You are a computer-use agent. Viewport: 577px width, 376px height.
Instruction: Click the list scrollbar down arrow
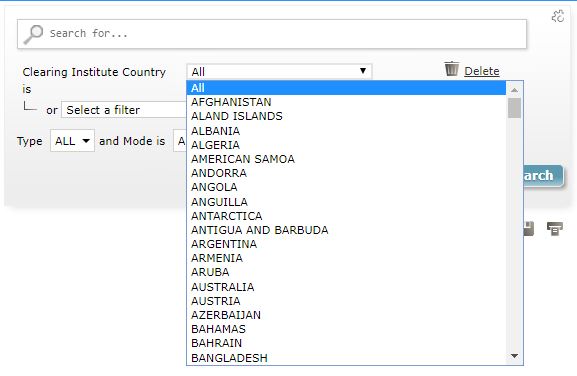tap(514, 356)
